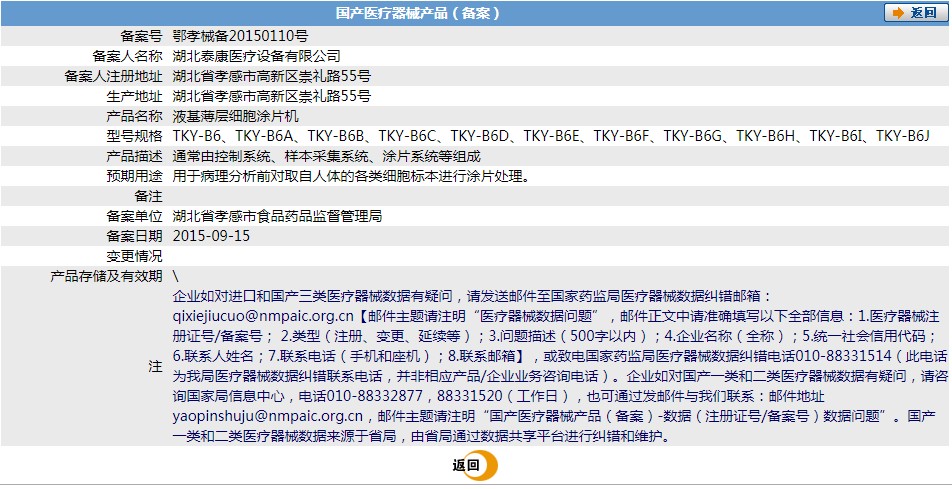Select 湖北省孝感市食品药品监督管理局
Screen dimensions: 952x489
[x=277, y=216]
